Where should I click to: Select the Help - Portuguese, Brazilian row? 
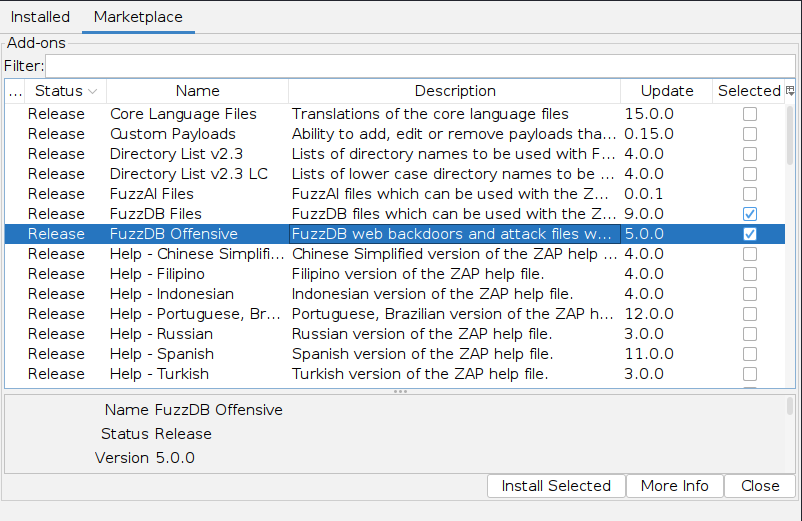tap(395, 313)
